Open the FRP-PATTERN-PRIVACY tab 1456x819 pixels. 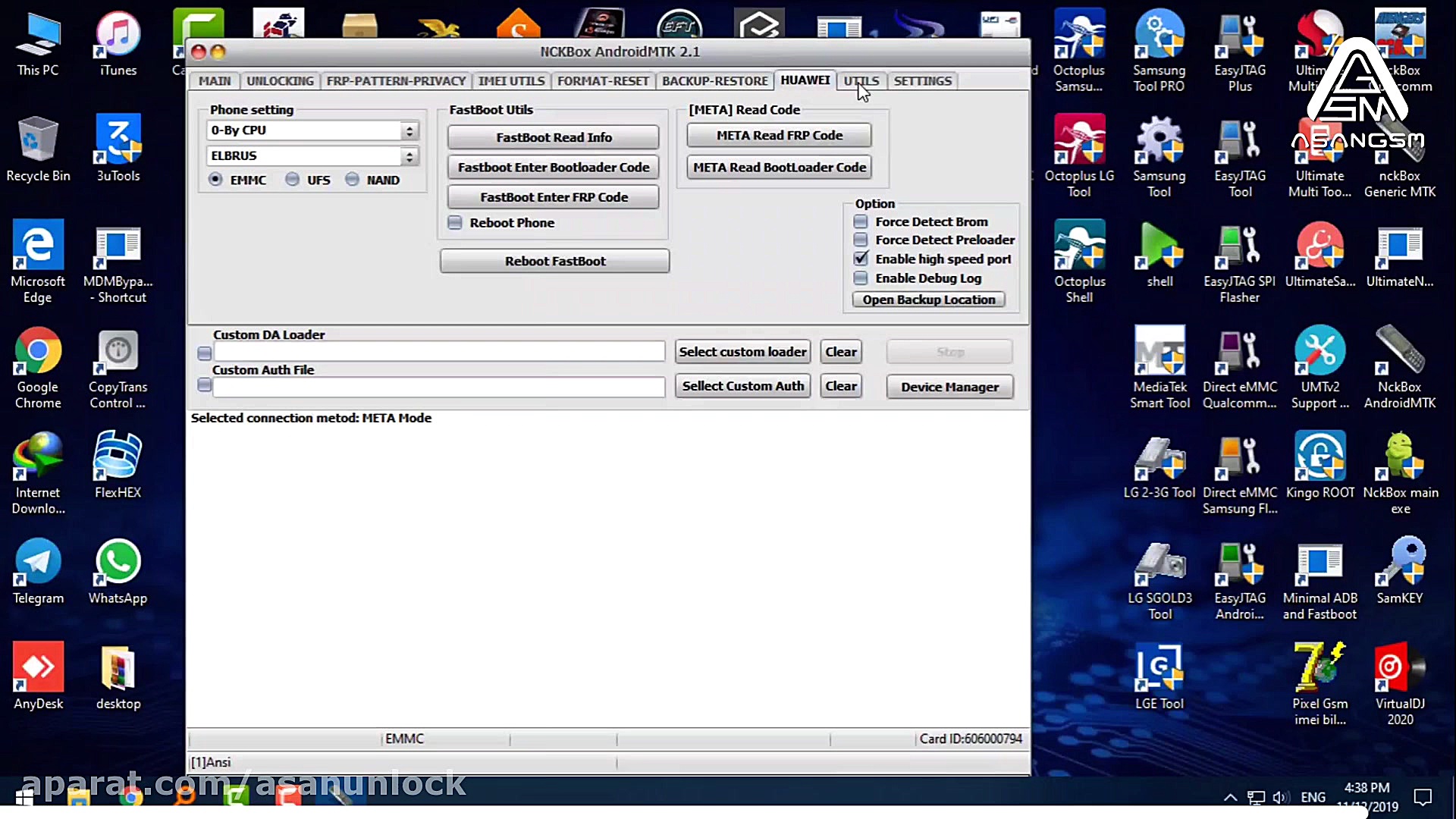pyautogui.click(x=396, y=81)
